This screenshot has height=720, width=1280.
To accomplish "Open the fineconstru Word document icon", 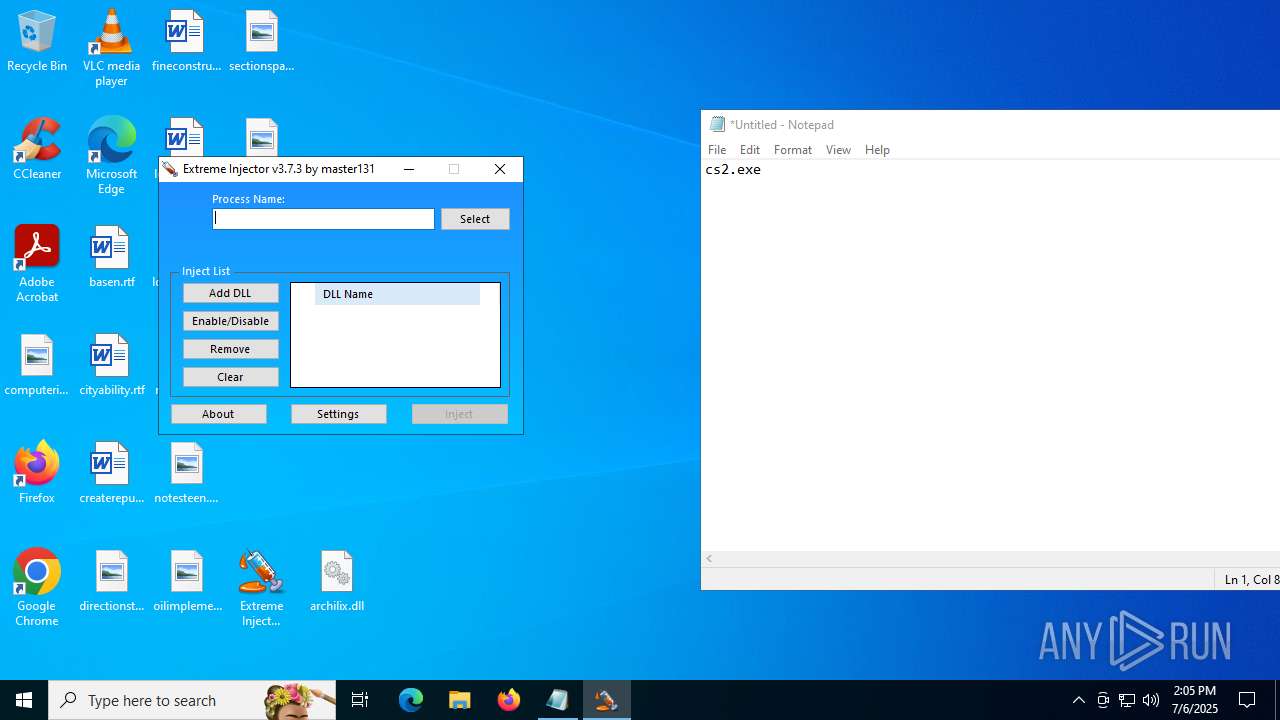I will 186,42.
